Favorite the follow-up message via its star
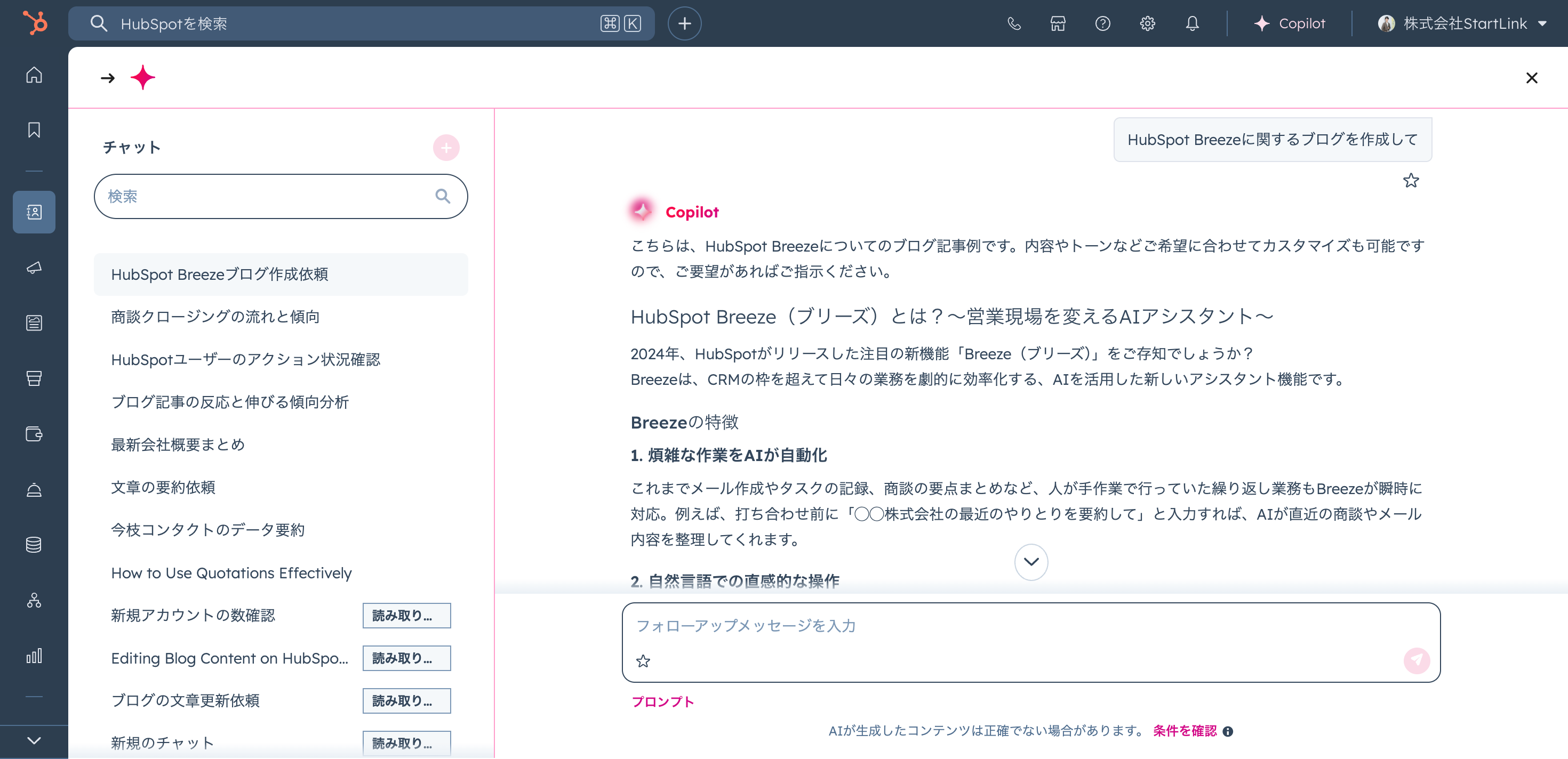 tap(643, 661)
